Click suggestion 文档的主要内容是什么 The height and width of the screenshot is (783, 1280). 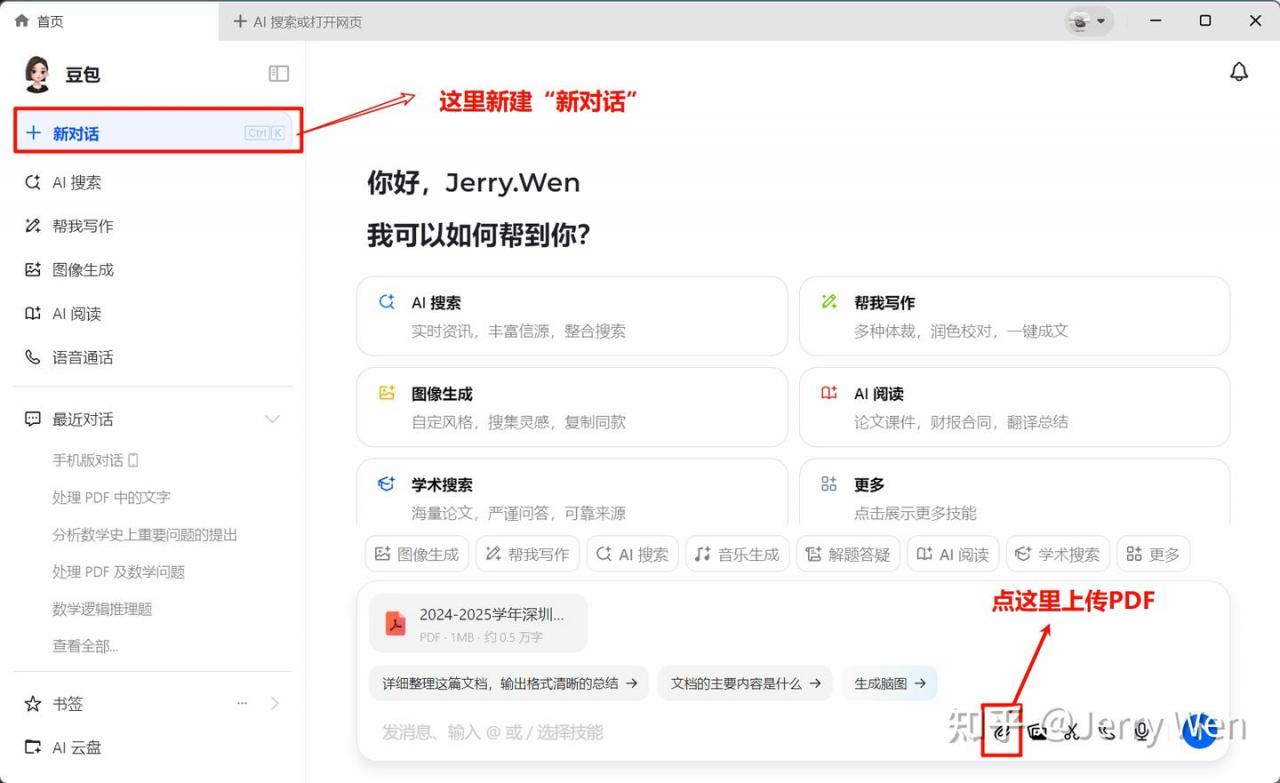pyautogui.click(x=745, y=683)
